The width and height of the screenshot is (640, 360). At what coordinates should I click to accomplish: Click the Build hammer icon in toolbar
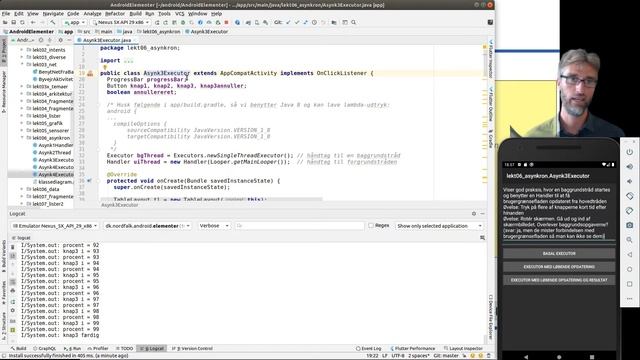[x=53, y=22]
